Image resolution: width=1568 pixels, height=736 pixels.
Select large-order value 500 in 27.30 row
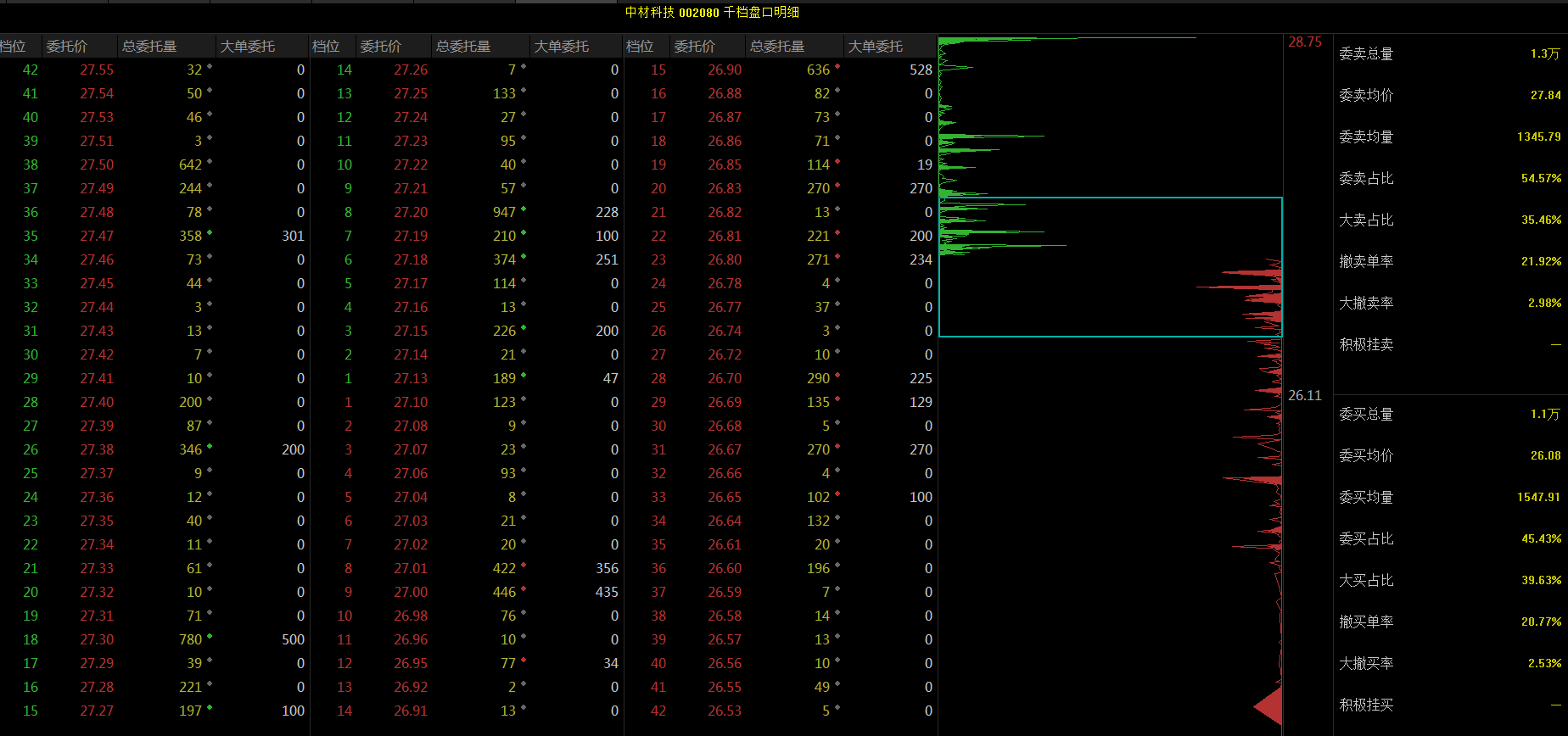click(x=293, y=639)
